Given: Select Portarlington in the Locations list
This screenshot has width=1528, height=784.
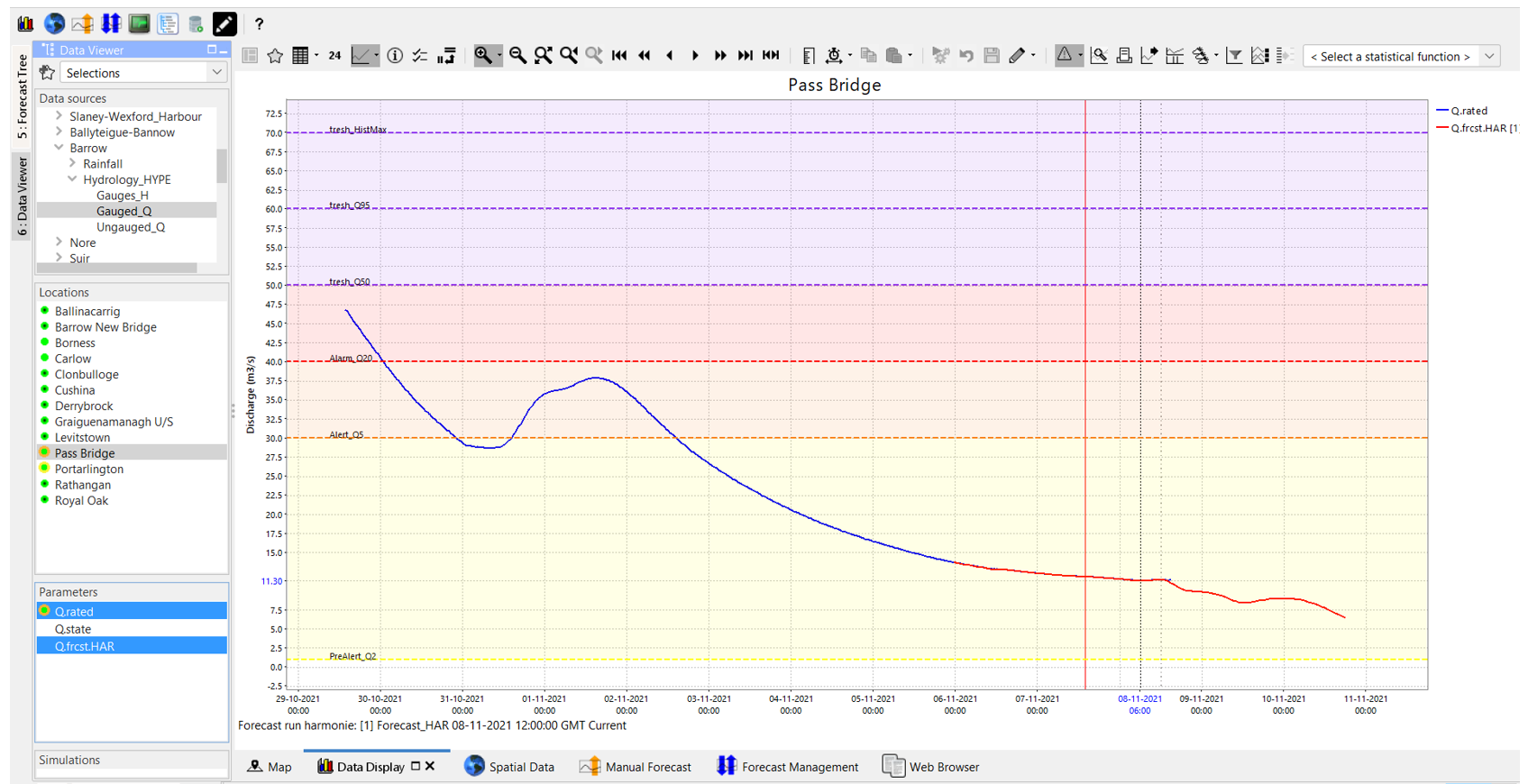Looking at the screenshot, I should tap(89, 469).
